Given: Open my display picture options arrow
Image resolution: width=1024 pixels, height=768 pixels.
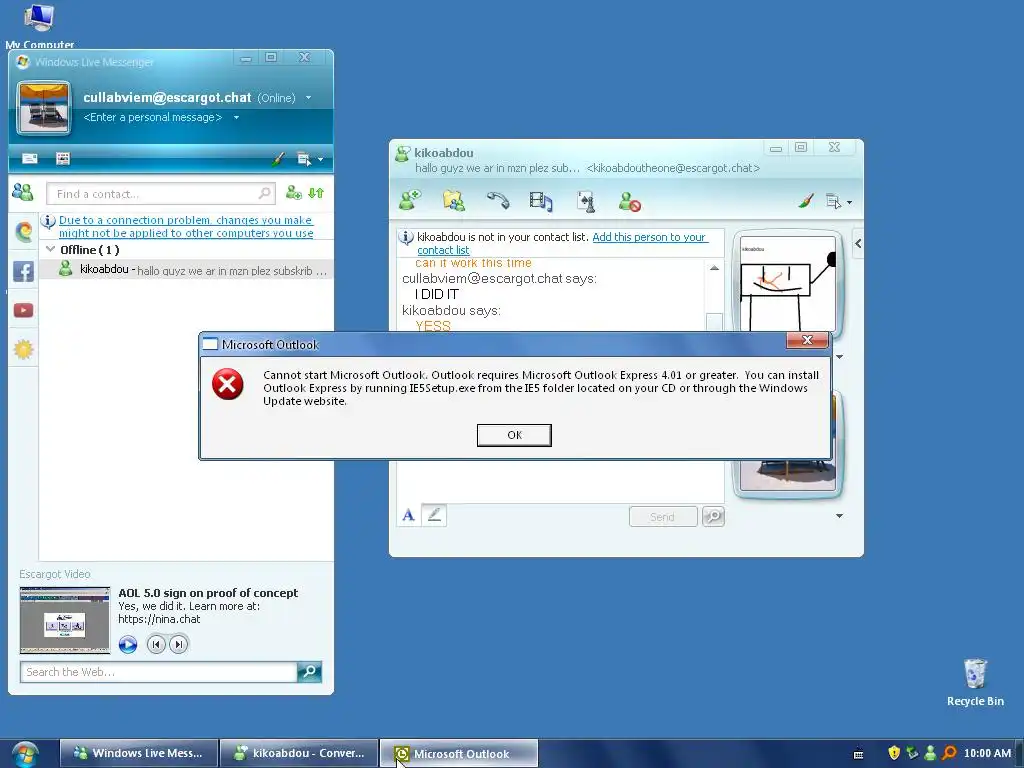Looking at the screenshot, I should click(839, 516).
